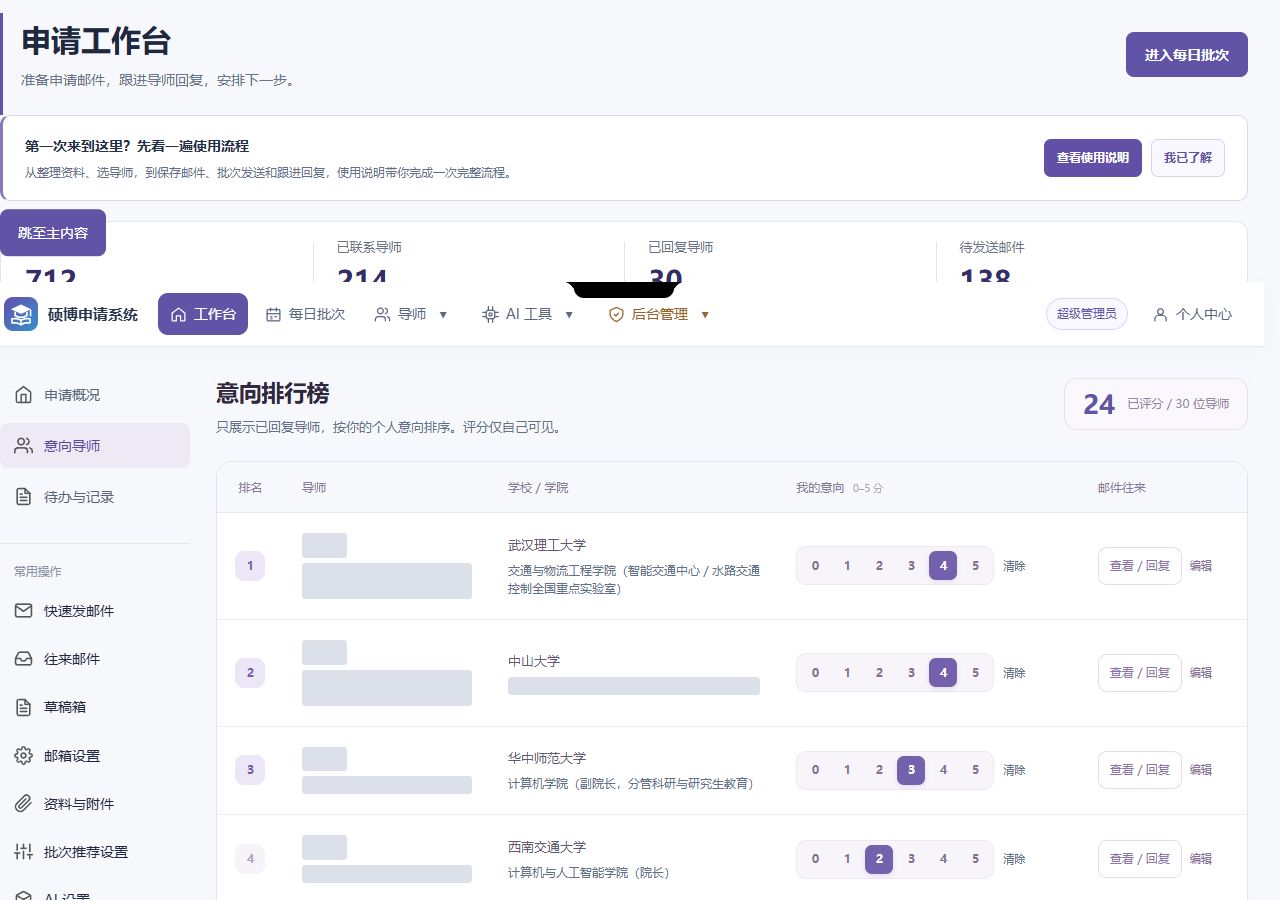Expand the 后台管理 dropdown arrow
This screenshot has width=1280, height=900.
[x=705, y=315]
